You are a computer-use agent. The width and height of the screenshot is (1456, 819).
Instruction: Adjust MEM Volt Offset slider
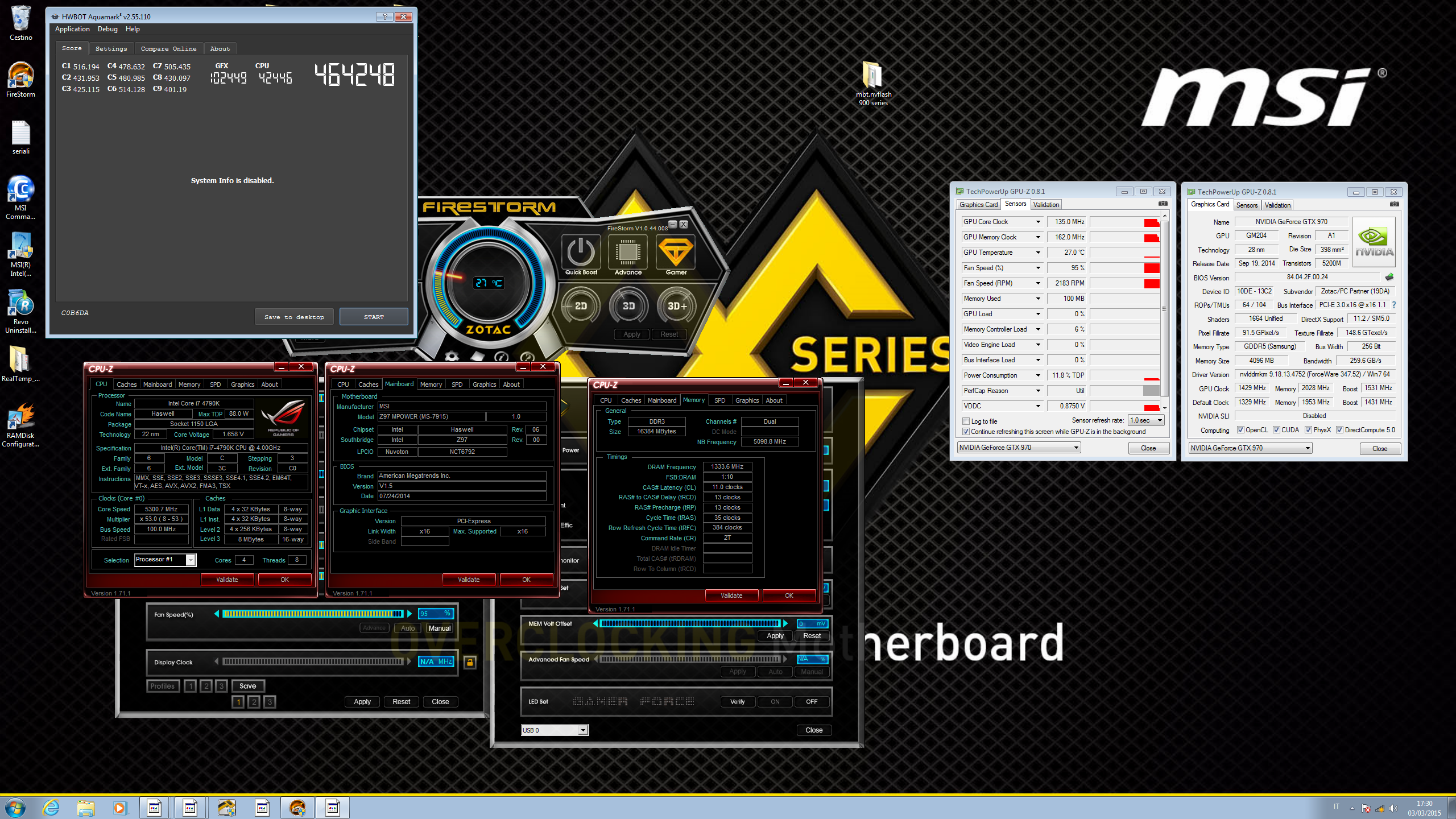pos(690,624)
